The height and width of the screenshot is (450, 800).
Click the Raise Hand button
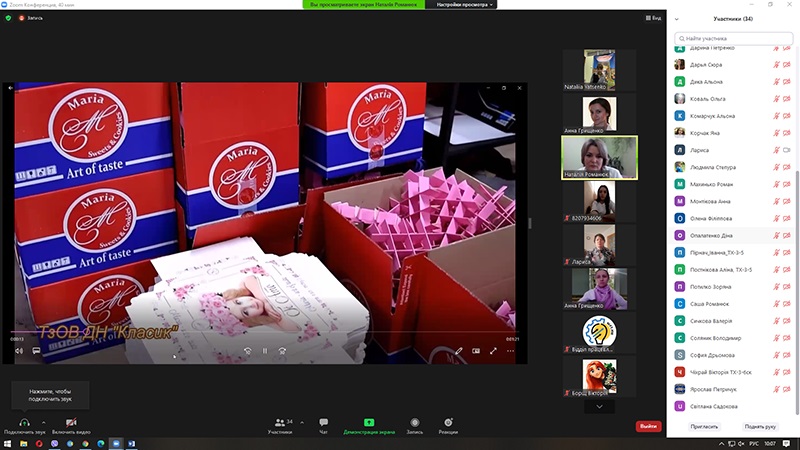point(760,427)
